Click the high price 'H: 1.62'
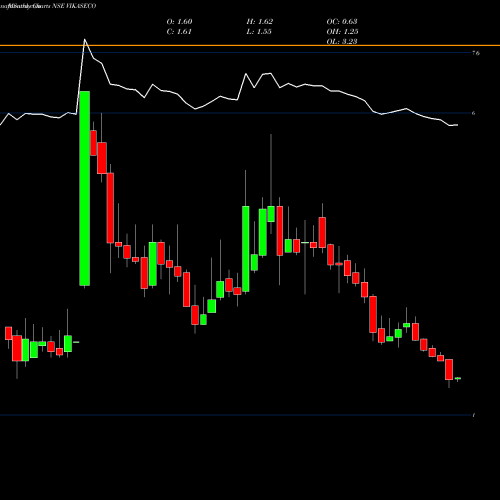 click(260, 22)
